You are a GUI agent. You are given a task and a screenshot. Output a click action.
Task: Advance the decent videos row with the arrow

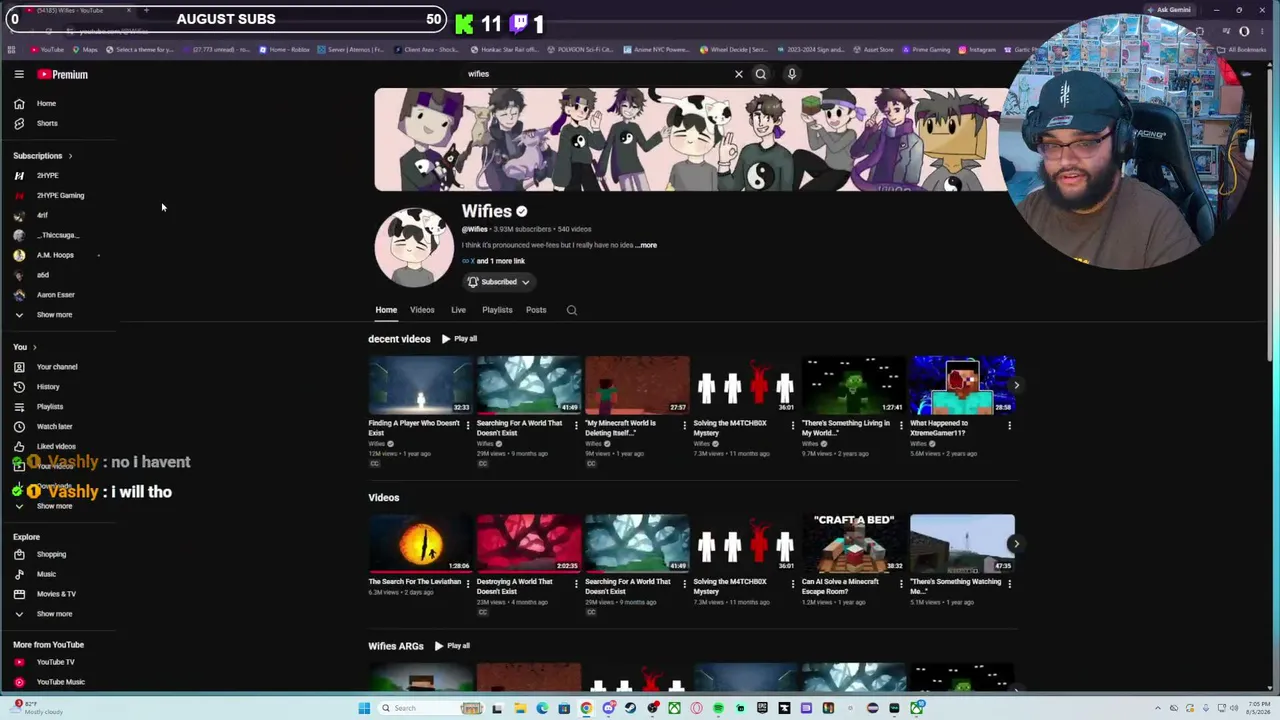[x=1016, y=385]
